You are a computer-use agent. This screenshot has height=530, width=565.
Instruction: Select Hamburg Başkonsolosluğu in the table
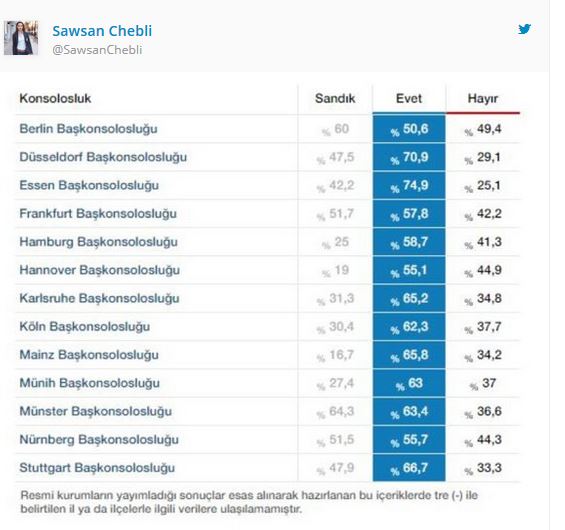(x=98, y=242)
